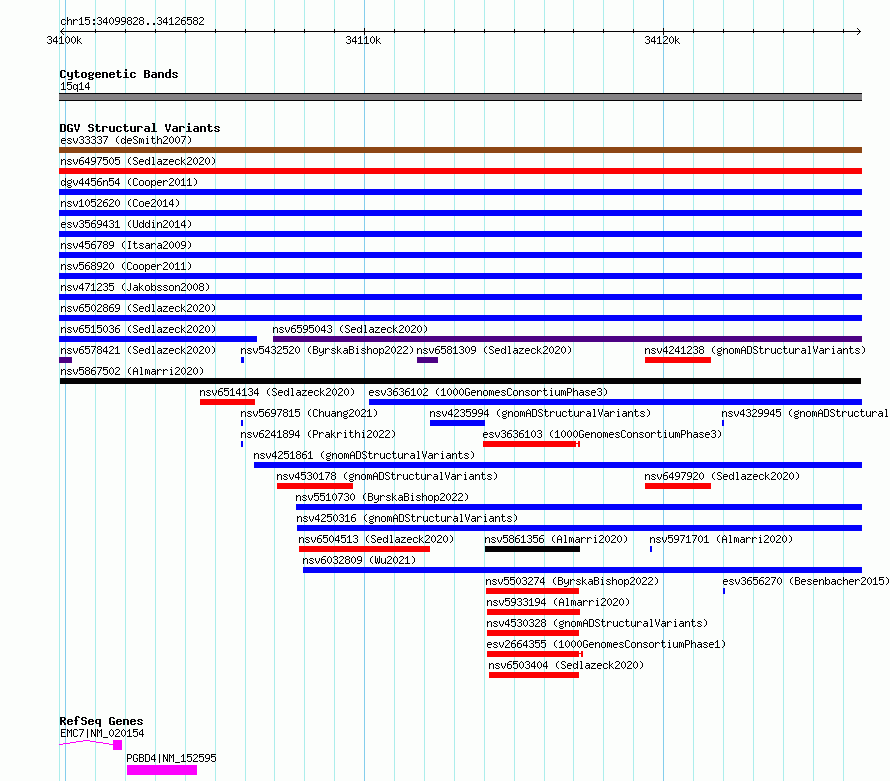The height and width of the screenshot is (781, 890).
Task: Open the dgv4456n54 (Cooper2011) variant label
Action: click(x=129, y=182)
